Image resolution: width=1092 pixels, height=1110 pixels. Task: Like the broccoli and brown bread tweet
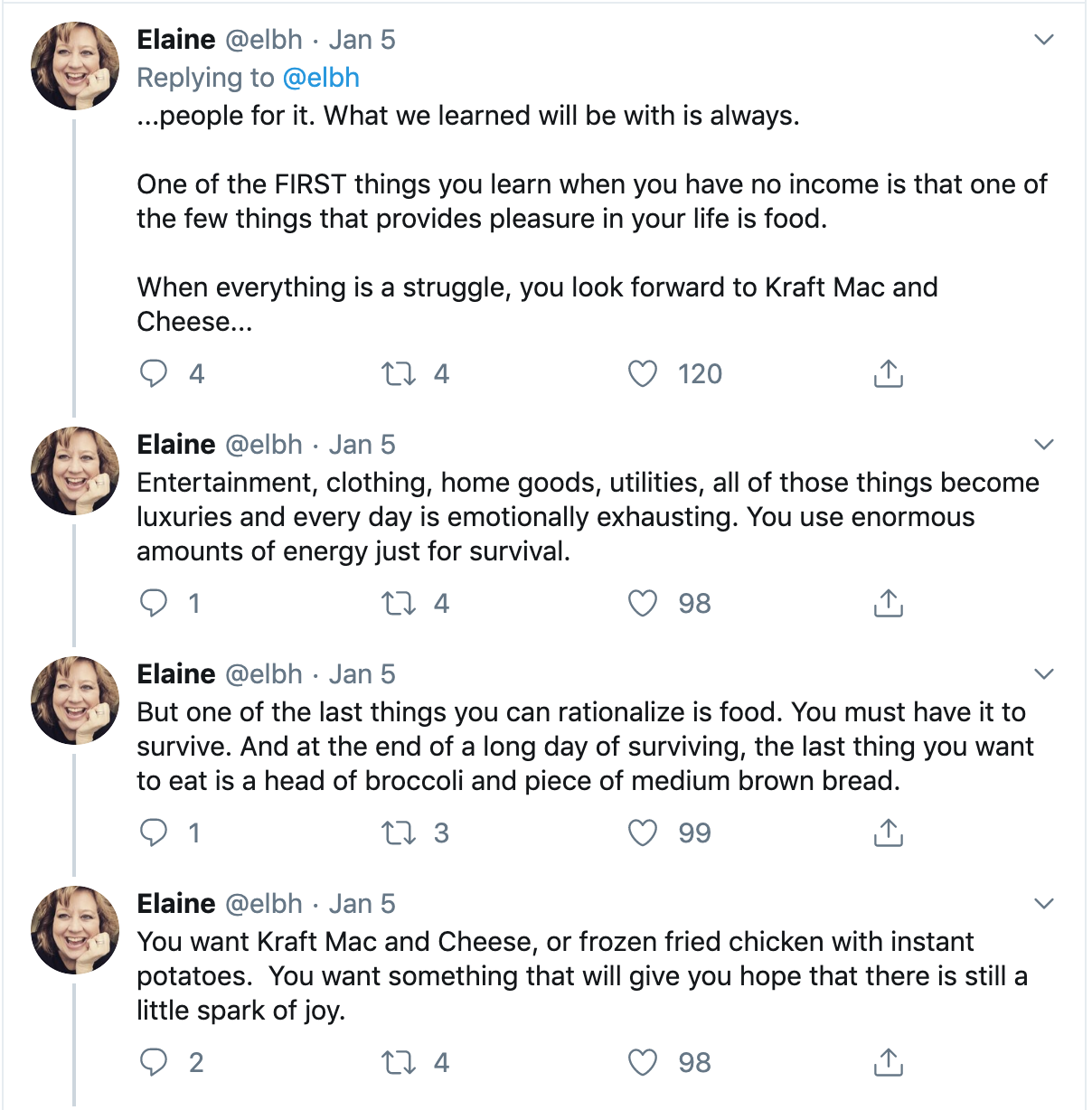[643, 832]
